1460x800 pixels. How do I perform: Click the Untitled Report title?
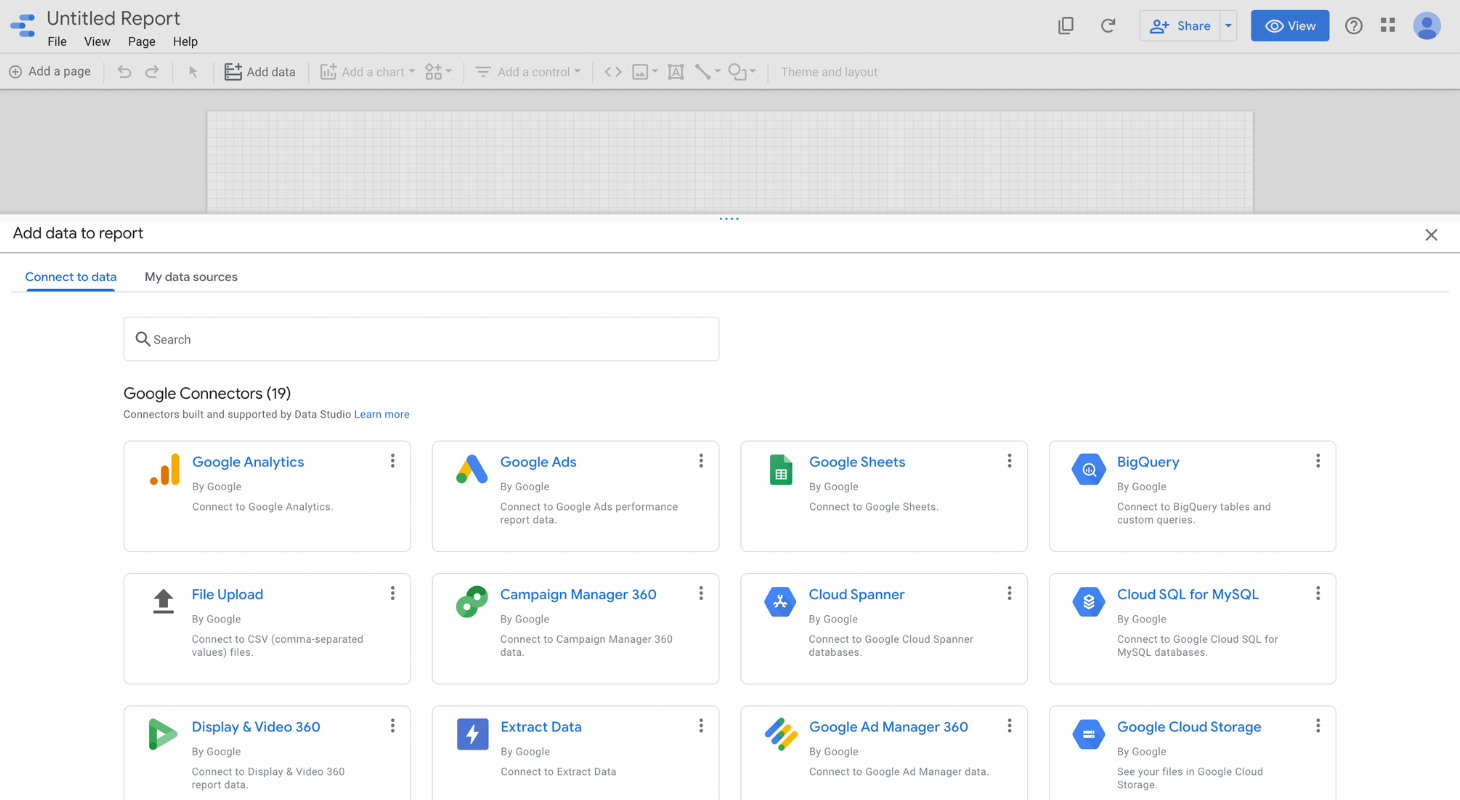[113, 19]
